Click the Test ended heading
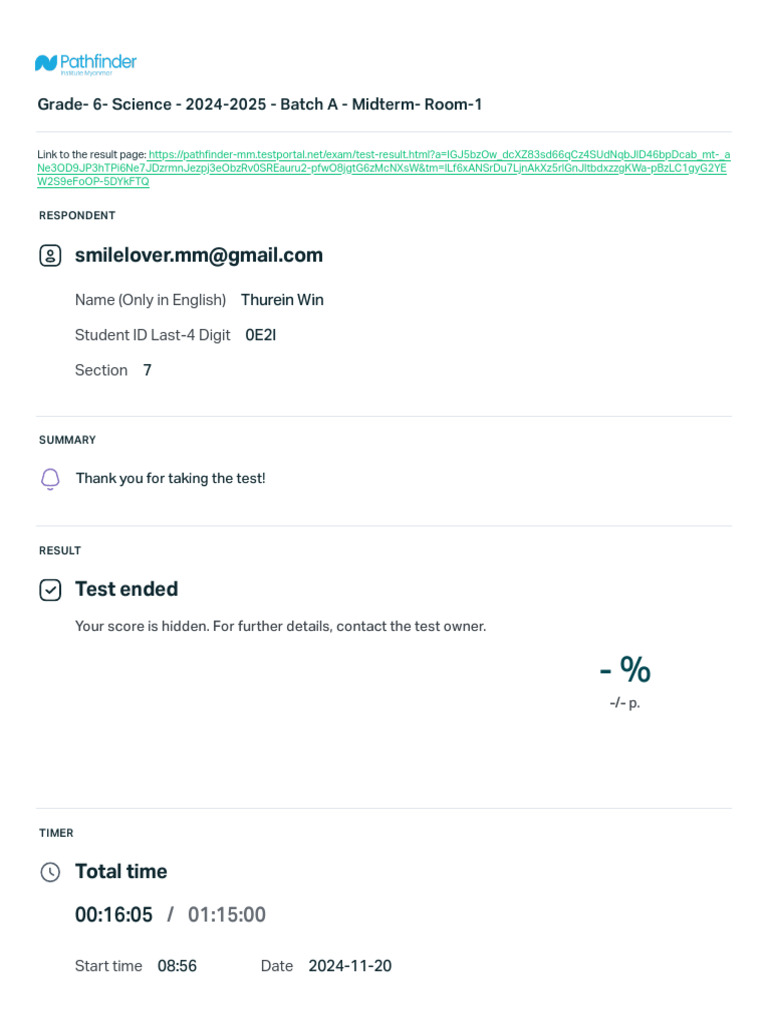The image size is (768, 1024). click(126, 589)
